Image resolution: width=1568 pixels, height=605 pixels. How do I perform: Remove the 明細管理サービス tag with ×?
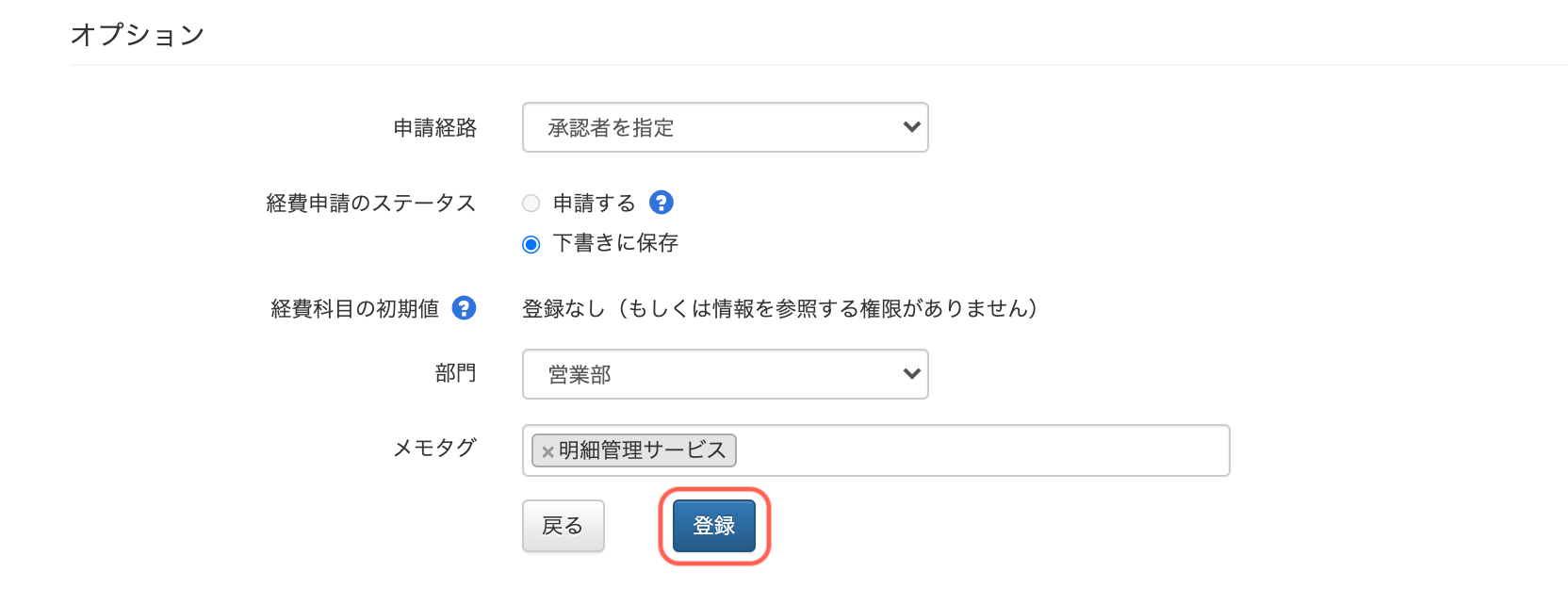[x=547, y=451]
